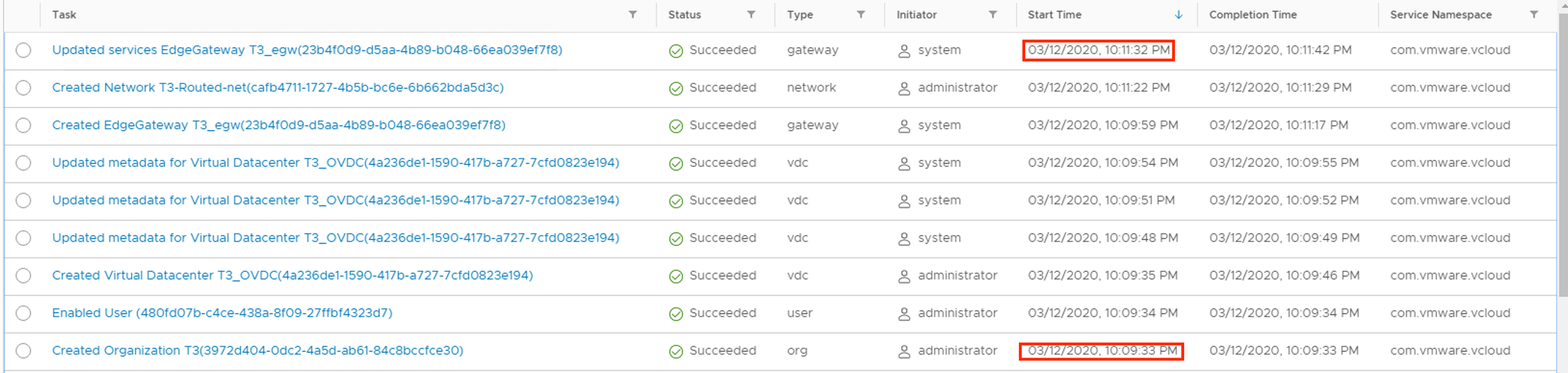The height and width of the screenshot is (373, 1568).
Task: Click the Task column header
Action: pyautogui.click(x=64, y=14)
